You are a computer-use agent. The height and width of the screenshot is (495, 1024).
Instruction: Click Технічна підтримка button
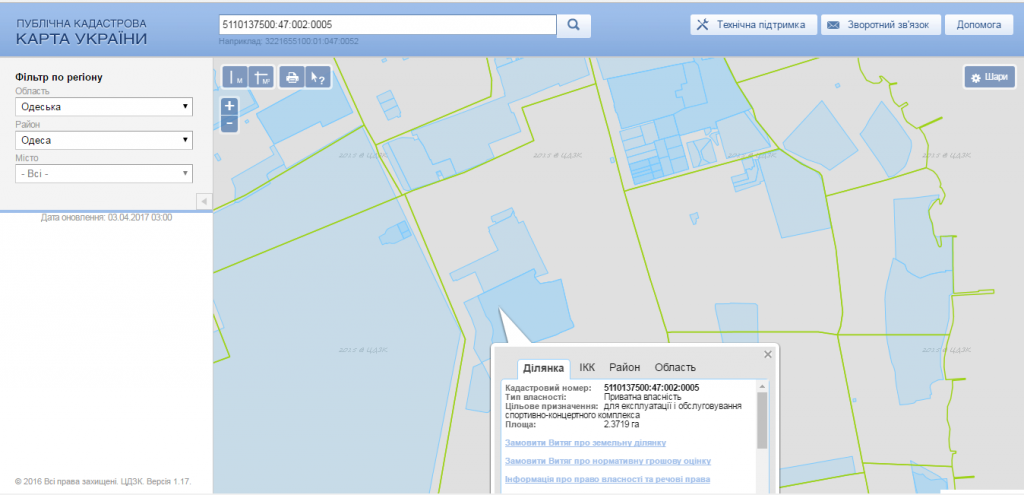point(753,25)
